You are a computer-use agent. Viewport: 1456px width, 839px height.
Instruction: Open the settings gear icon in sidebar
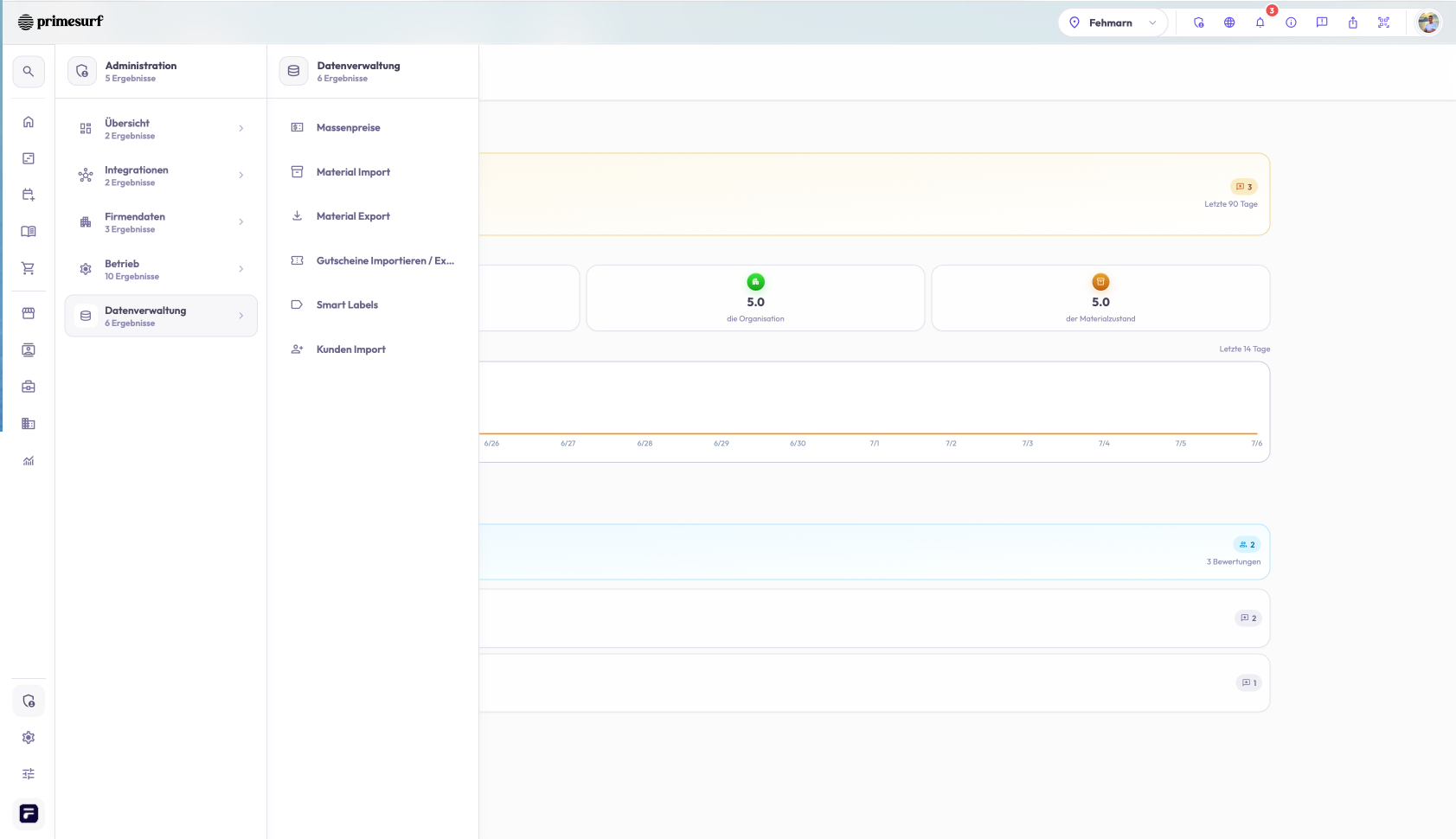(x=29, y=738)
